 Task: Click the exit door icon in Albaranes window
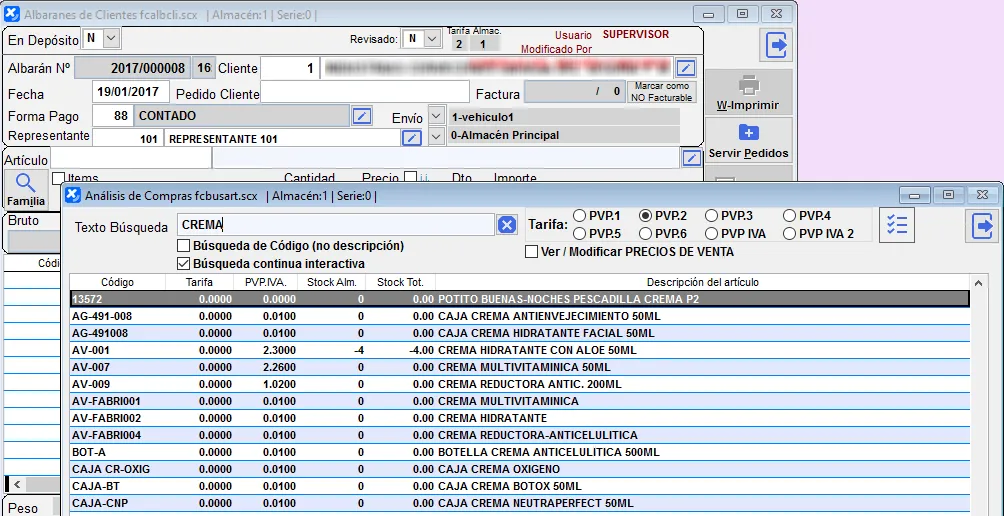click(x=777, y=45)
